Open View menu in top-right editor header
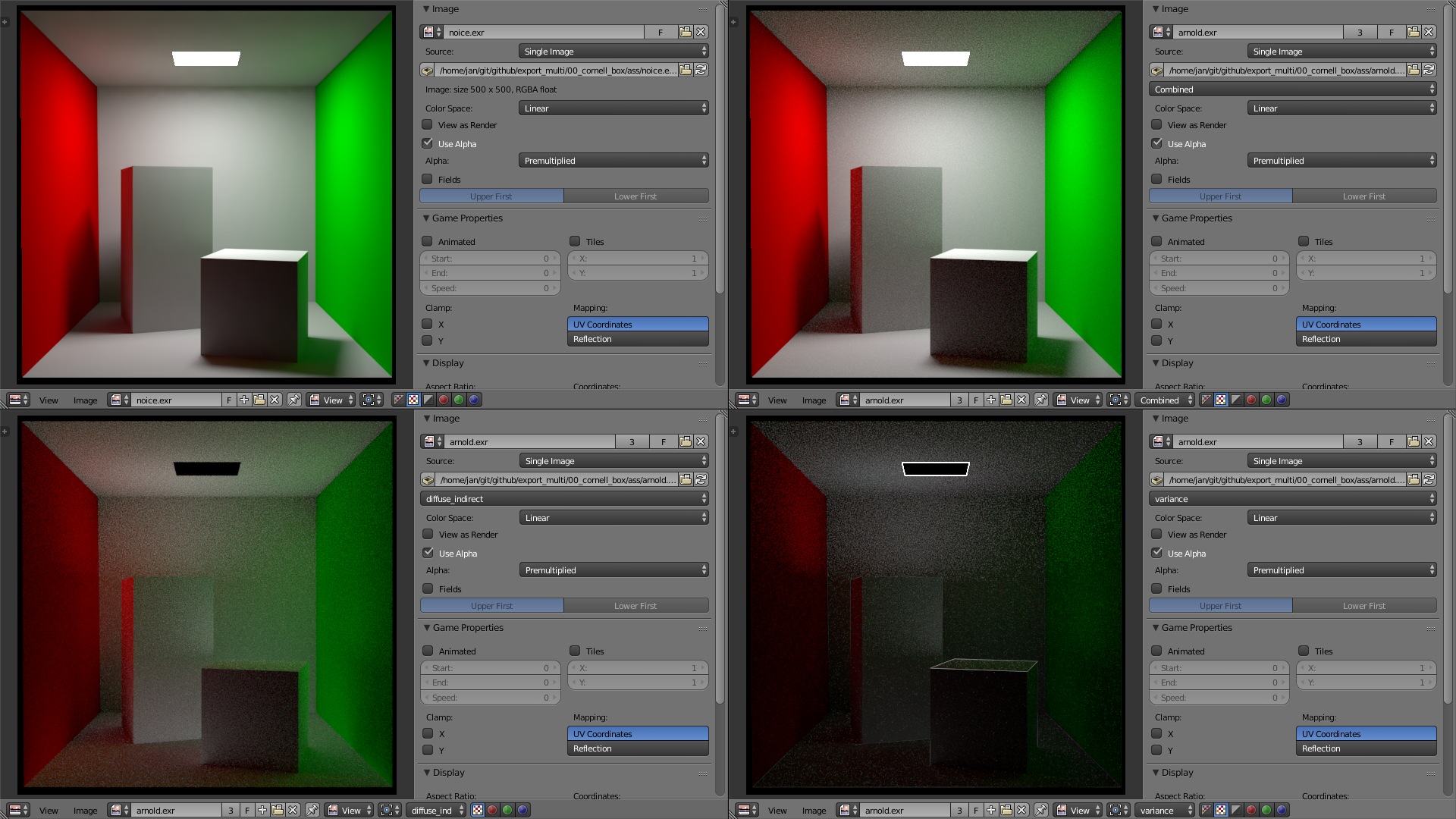 [x=777, y=400]
